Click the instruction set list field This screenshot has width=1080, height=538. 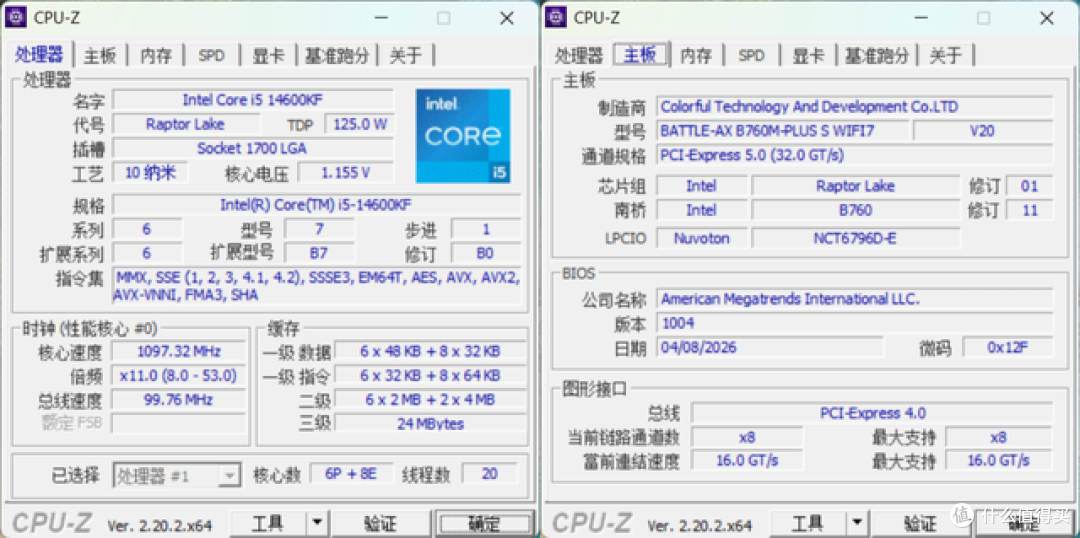click(x=317, y=286)
